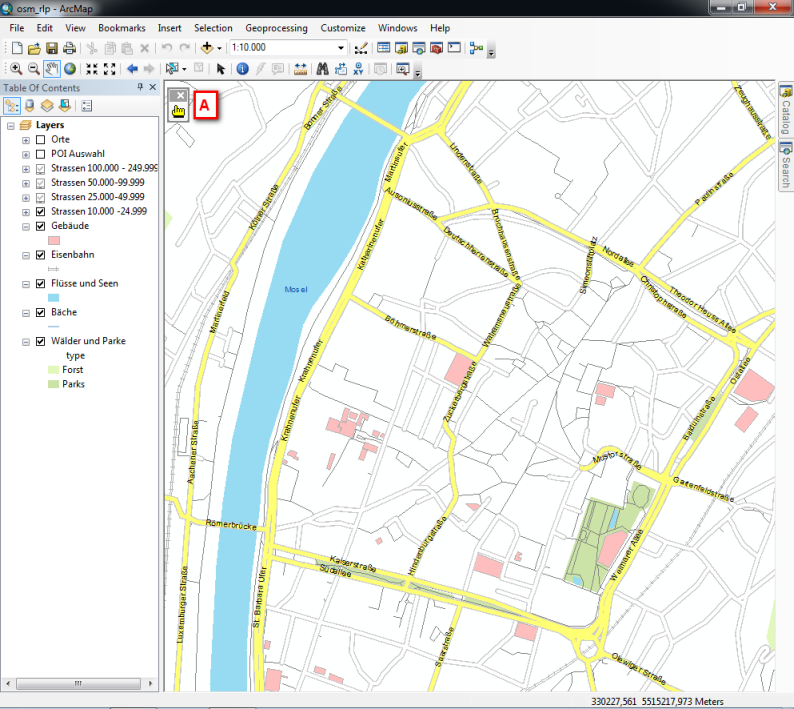Expand the Strassen 10.000 -24.999 layer
The image size is (794, 709).
[x=26, y=212]
